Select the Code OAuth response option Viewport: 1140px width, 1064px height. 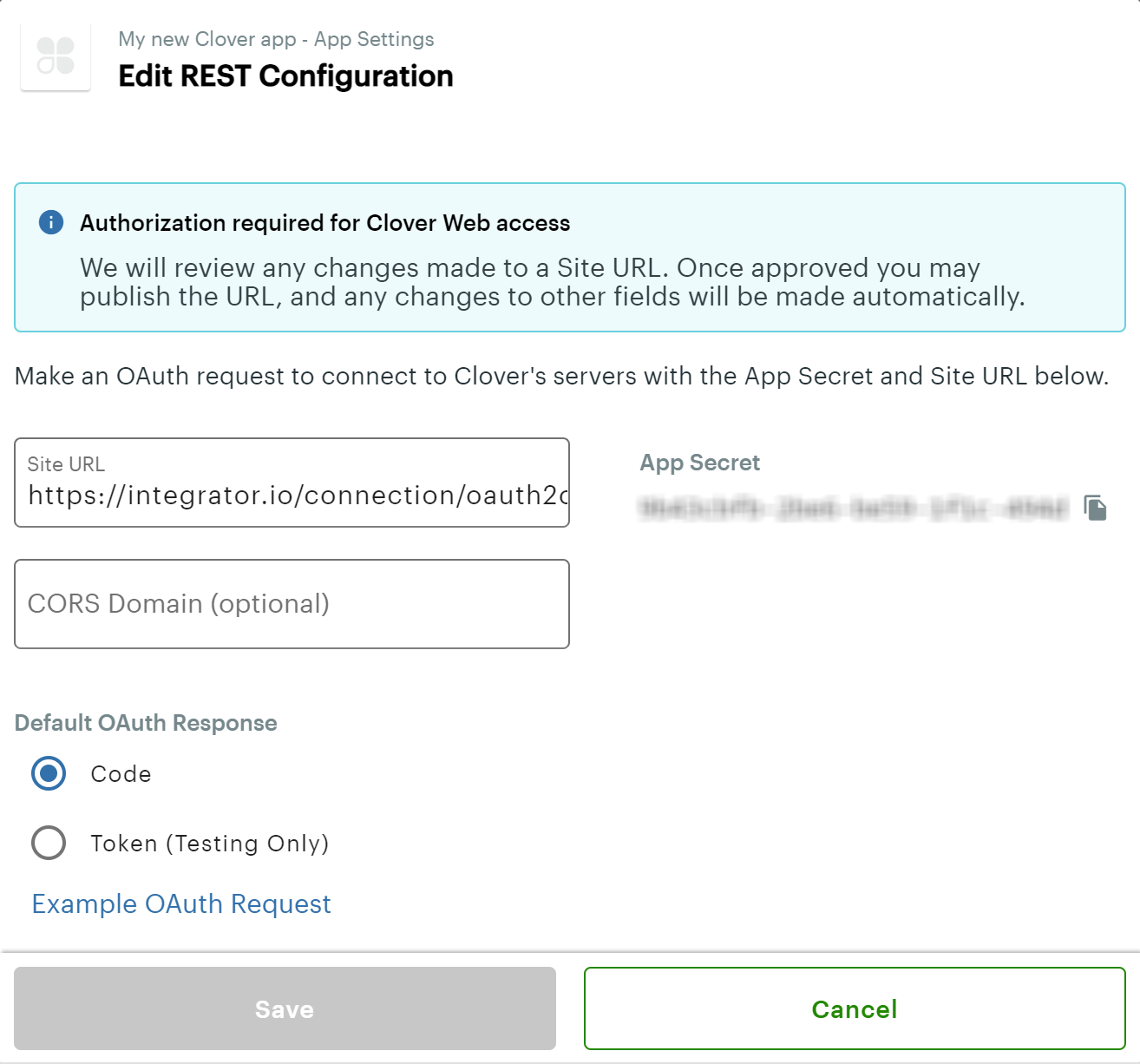[49, 773]
